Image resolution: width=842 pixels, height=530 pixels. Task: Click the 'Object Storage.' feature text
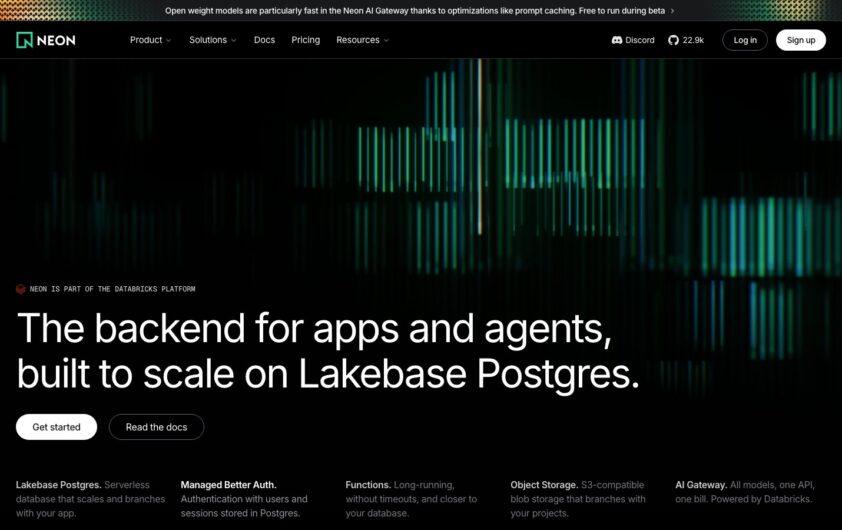click(x=544, y=485)
